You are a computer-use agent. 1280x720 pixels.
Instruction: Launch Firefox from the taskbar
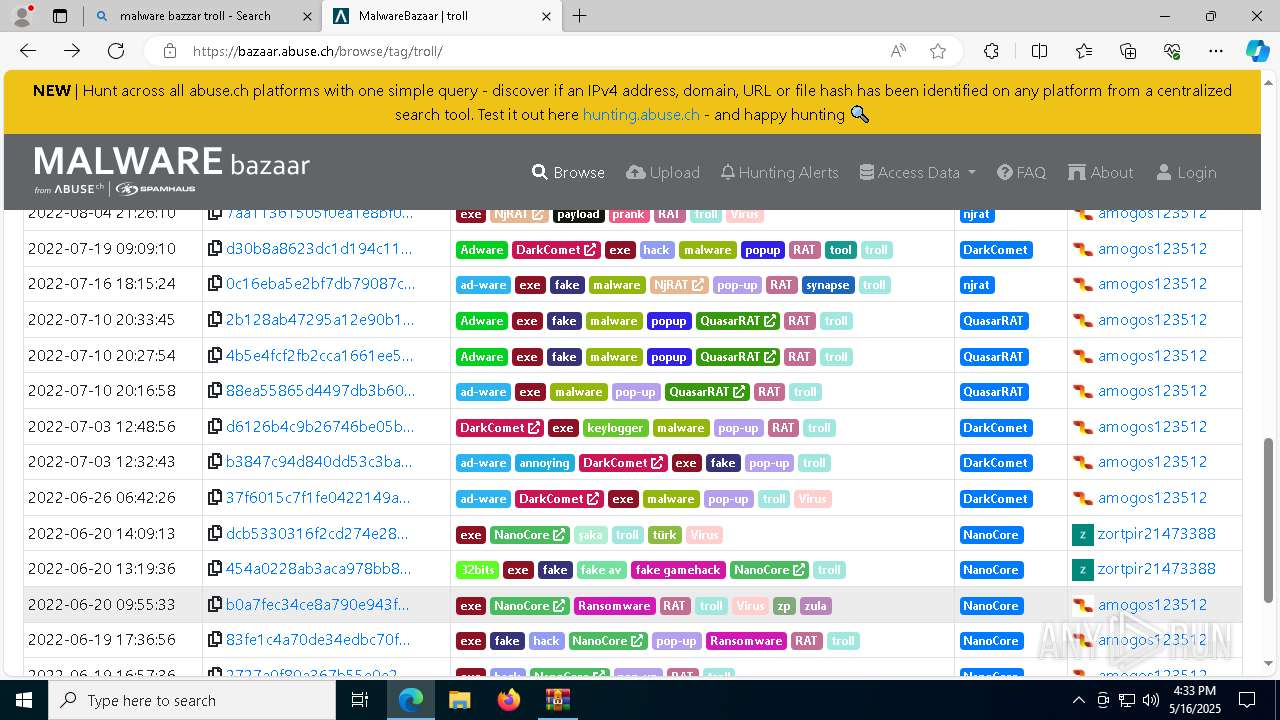click(509, 700)
